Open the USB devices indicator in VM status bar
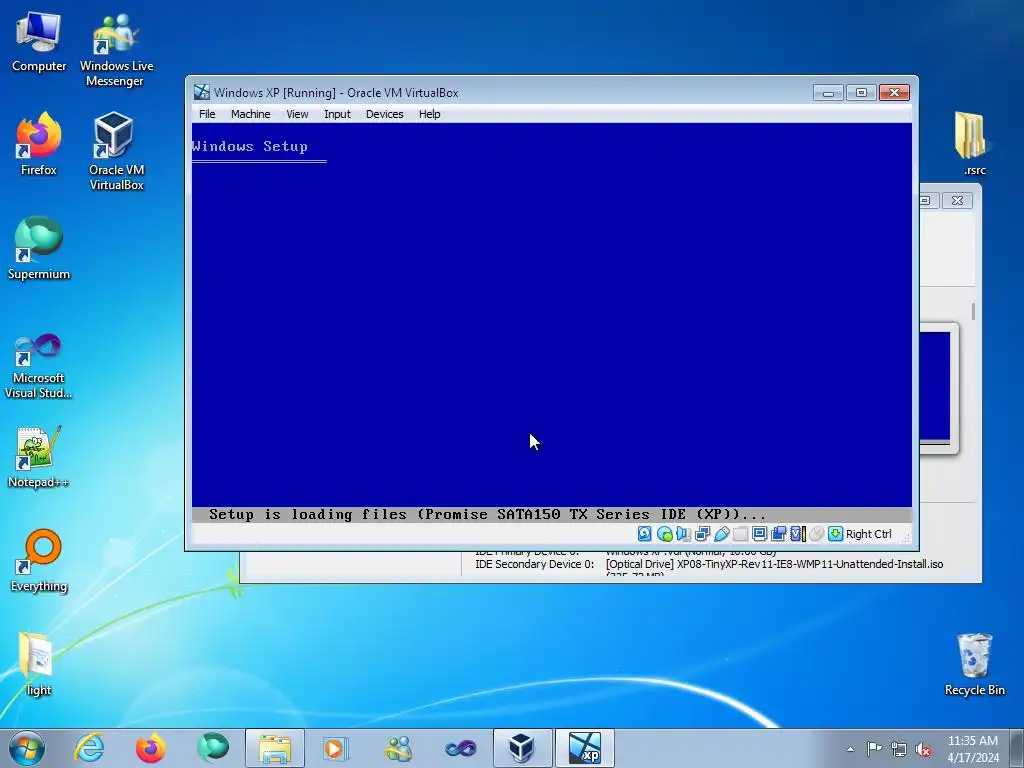Screen dimensions: 1024x768 [x=722, y=534]
